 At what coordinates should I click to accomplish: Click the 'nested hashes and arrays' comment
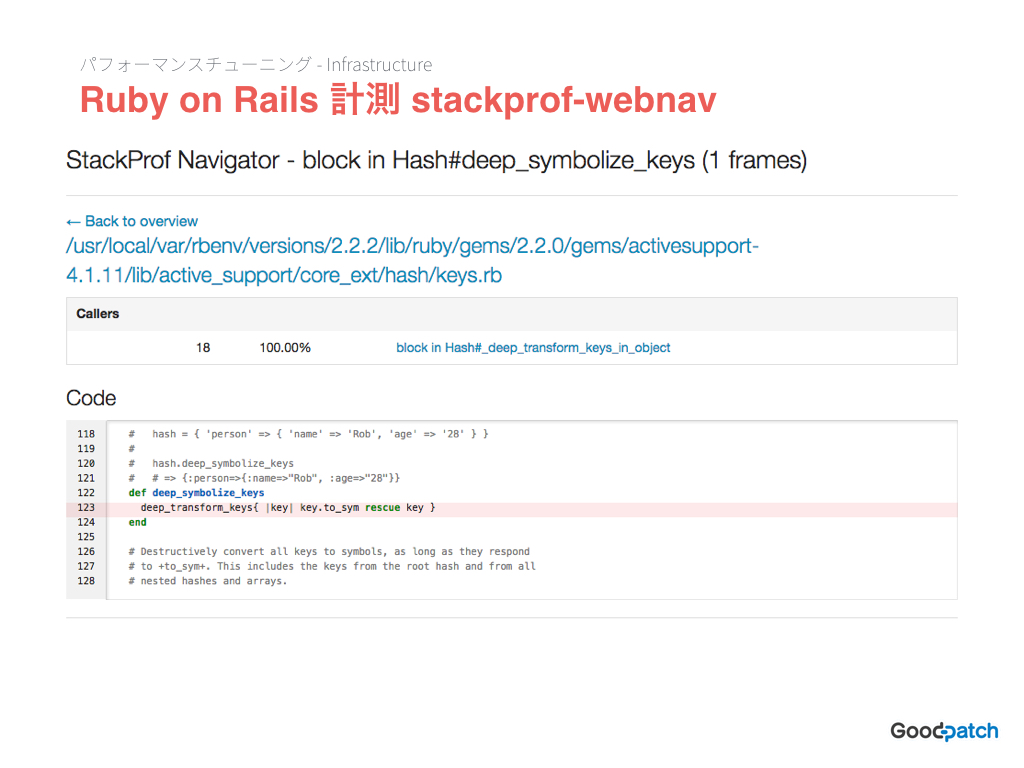click(x=208, y=581)
